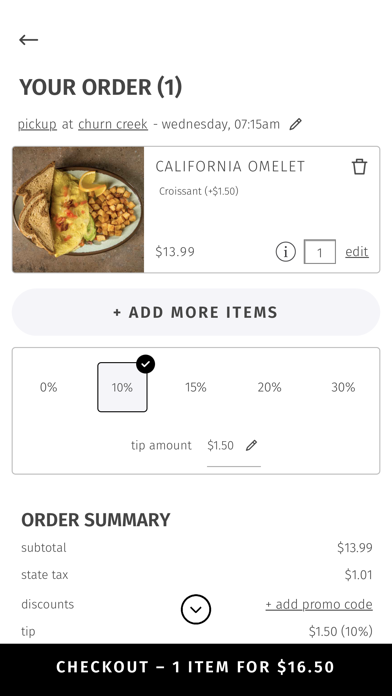
Task: Select 20% tip option
Action: (269, 388)
